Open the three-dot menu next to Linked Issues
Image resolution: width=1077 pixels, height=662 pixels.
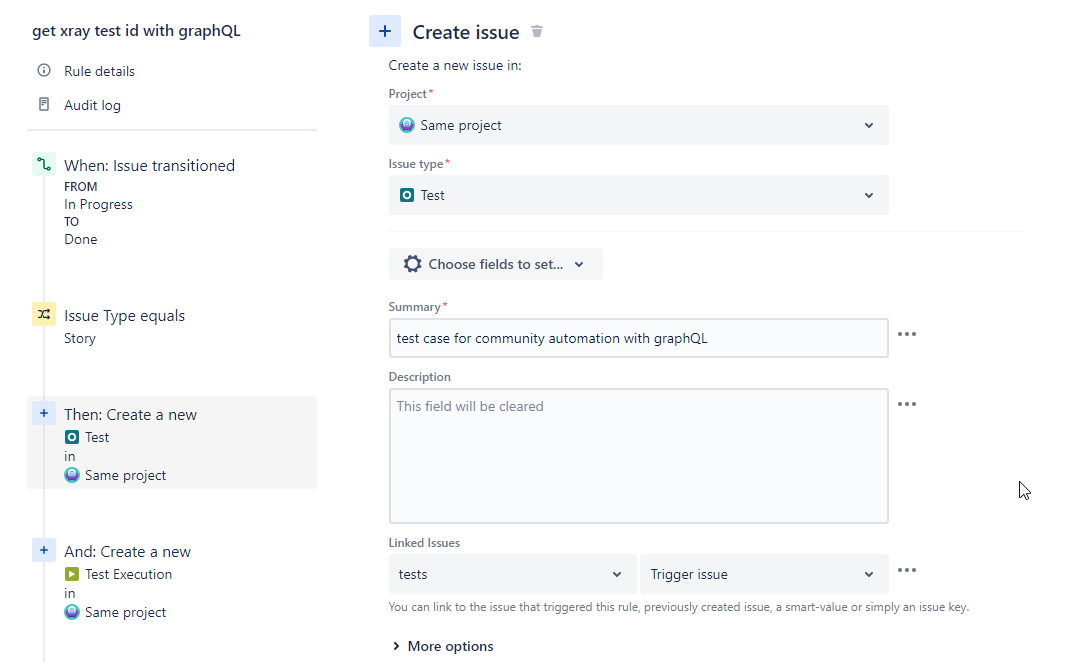pos(906,570)
